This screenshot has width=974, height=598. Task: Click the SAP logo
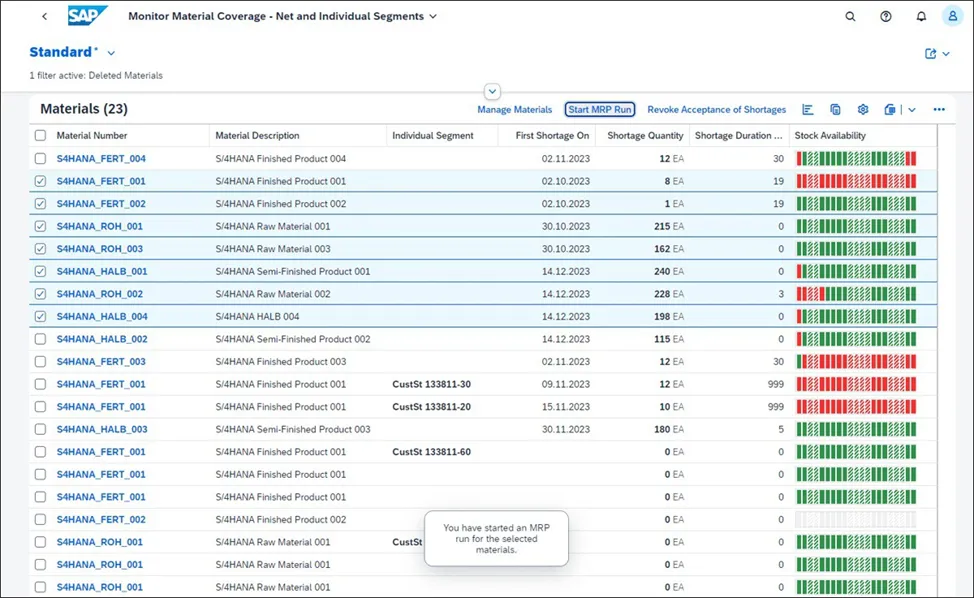(x=88, y=16)
